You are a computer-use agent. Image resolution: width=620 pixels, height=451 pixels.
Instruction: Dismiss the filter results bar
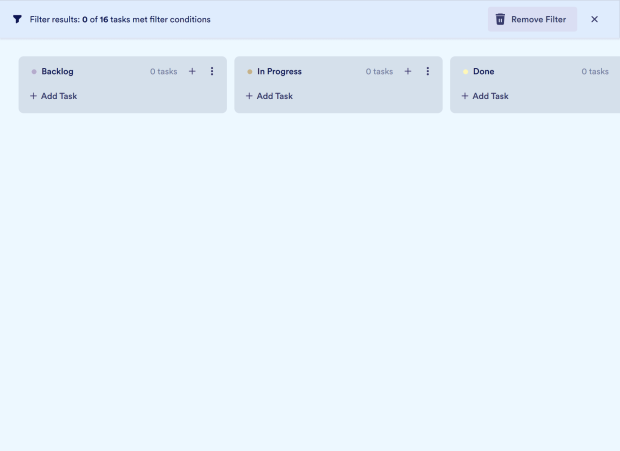tap(594, 19)
